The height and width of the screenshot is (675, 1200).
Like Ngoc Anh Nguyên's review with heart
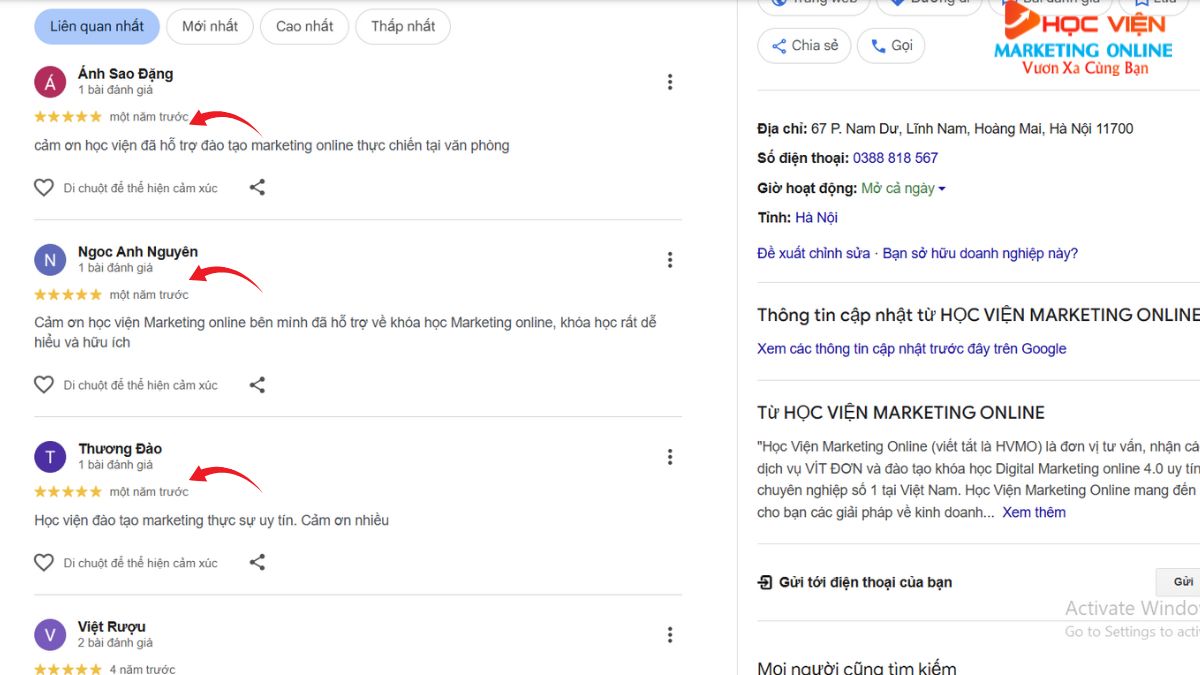(x=44, y=385)
